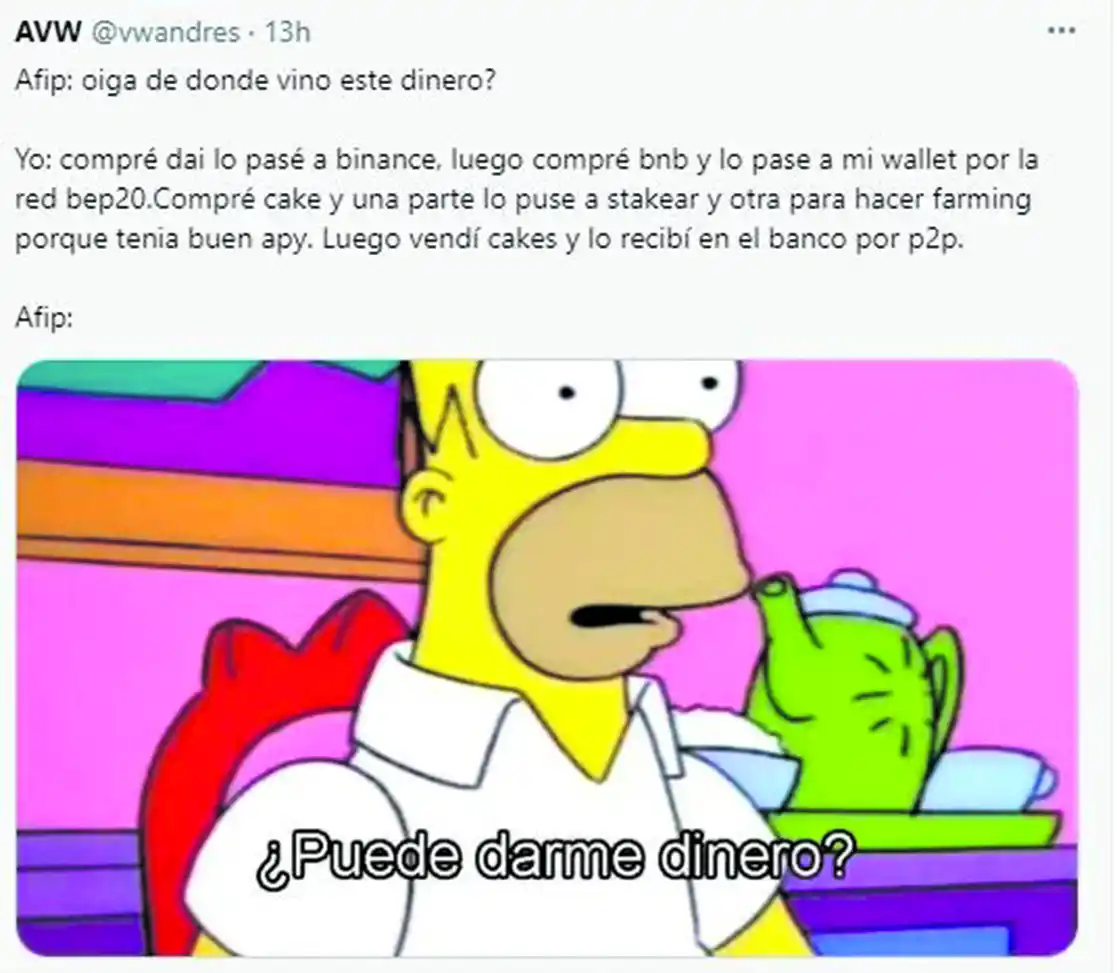Open the AVW display name profile
Screen dimensions: 1117x973
[x=48, y=33]
